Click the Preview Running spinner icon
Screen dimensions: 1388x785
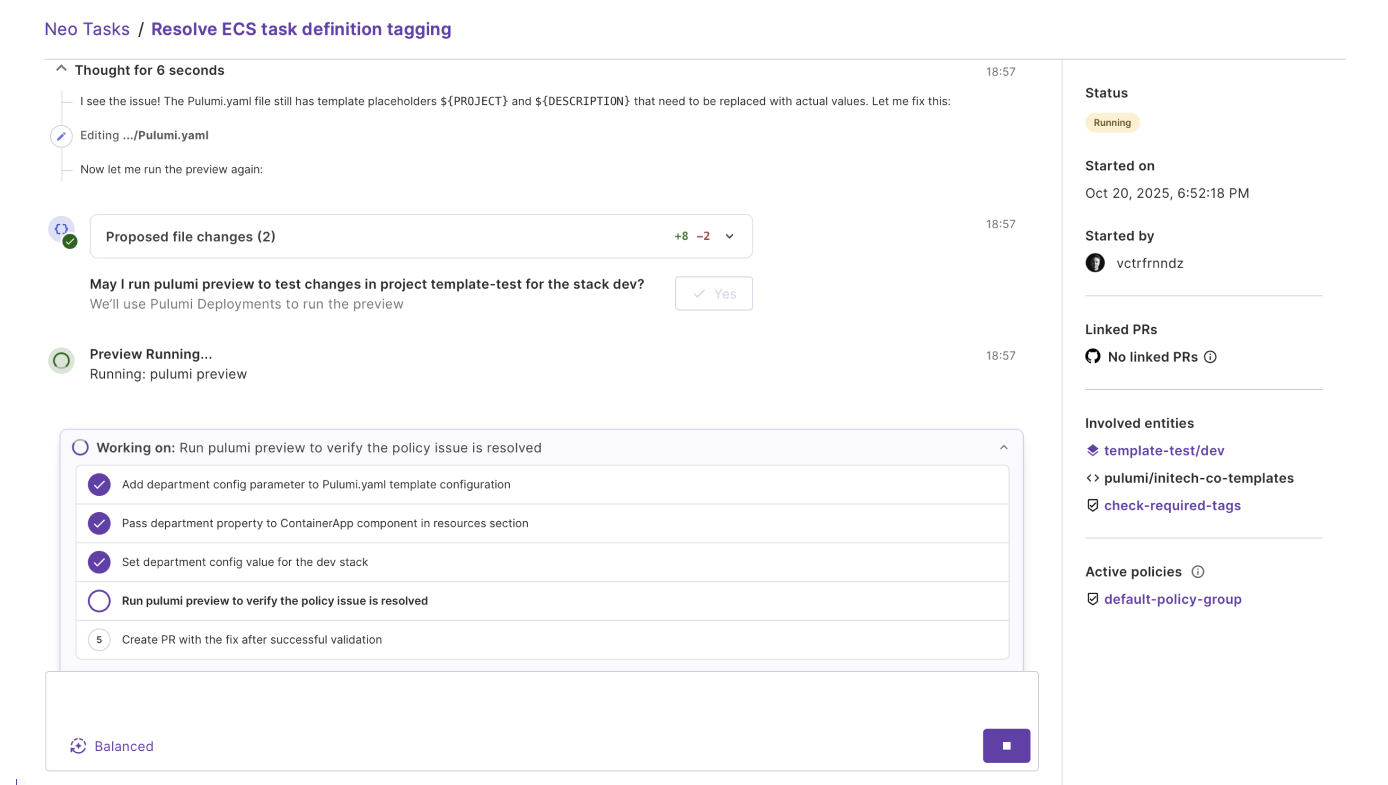click(x=61, y=361)
